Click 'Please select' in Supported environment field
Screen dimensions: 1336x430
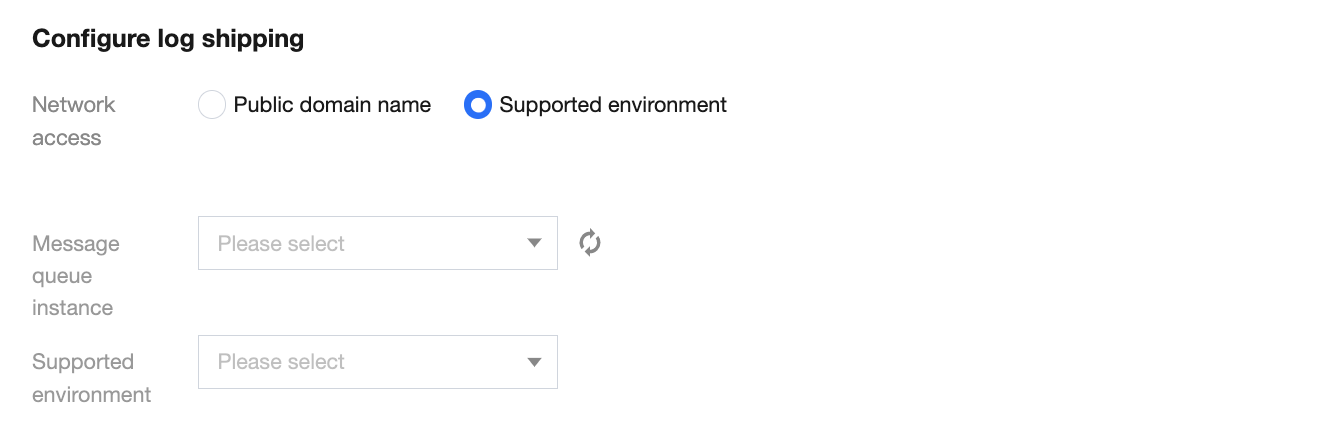[x=281, y=362]
